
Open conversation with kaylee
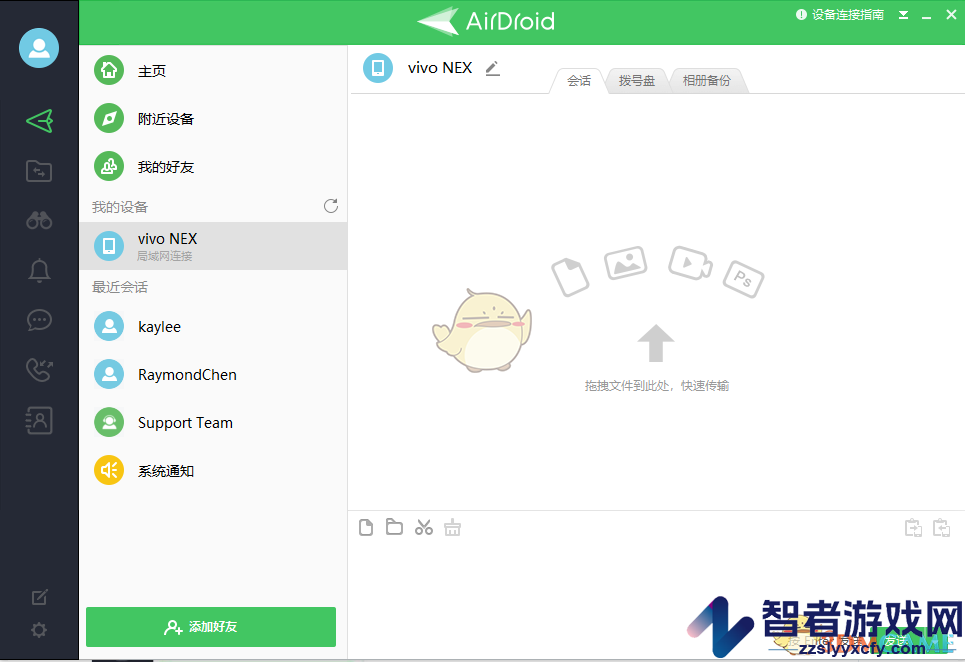[213, 326]
